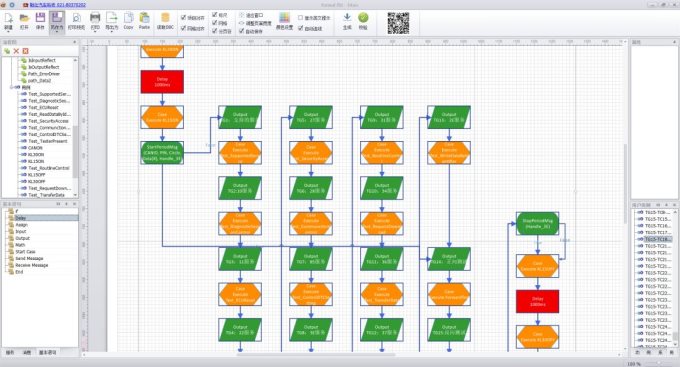The height and width of the screenshot is (367, 680).
Task: Click the blue download arrow icon
Action: coord(347,18)
